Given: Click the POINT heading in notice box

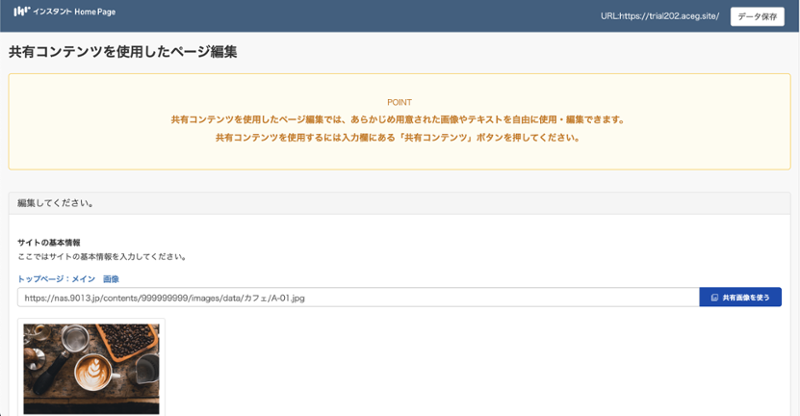Looking at the screenshot, I should (399, 102).
